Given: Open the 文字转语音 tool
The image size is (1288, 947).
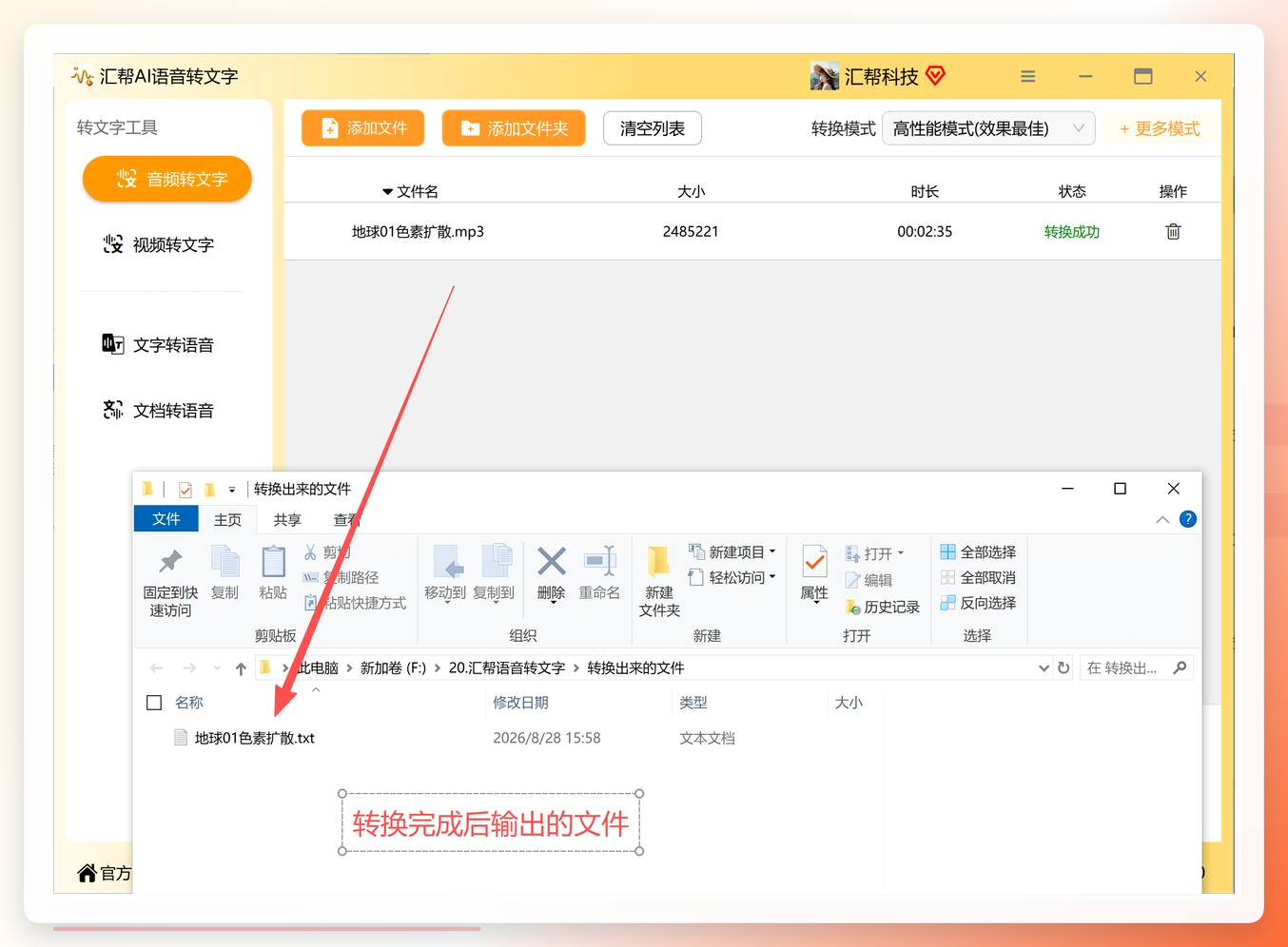Looking at the screenshot, I should tap(158, 344).
